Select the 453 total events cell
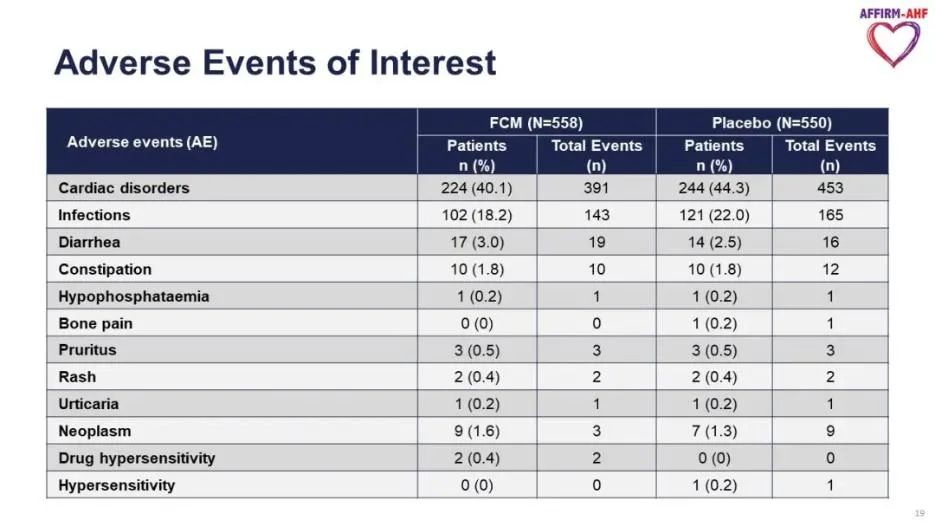The height and width of the screenshot is (527, 935). pyautogui.click(x=829, y=188)
